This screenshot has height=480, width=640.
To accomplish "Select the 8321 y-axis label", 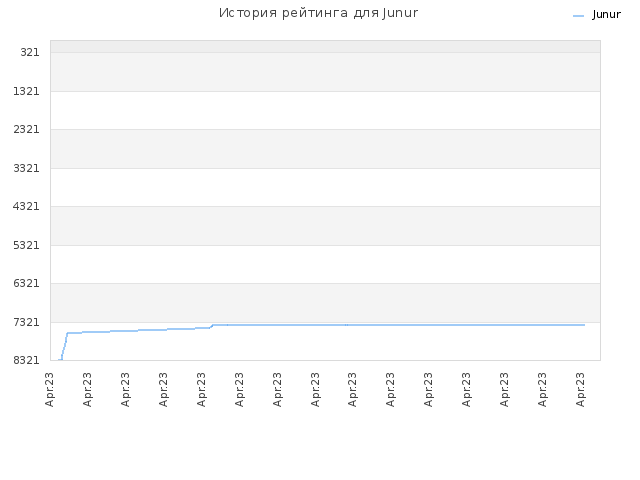I will [26, 360].
